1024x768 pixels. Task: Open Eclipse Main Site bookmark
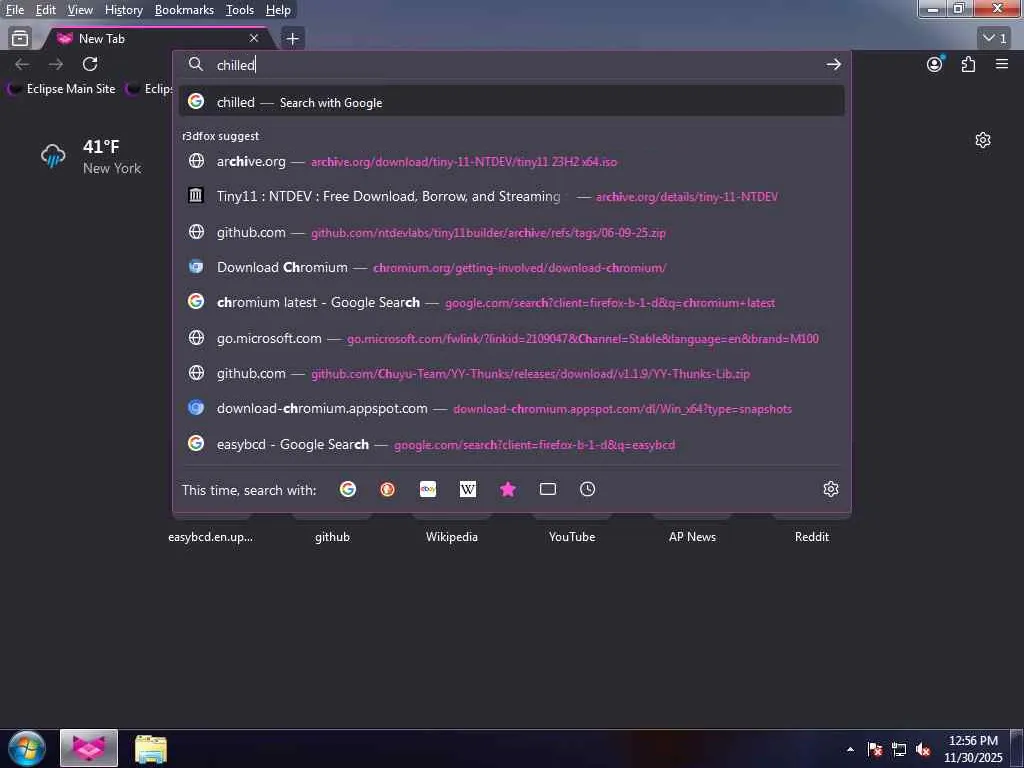point(62,89)
